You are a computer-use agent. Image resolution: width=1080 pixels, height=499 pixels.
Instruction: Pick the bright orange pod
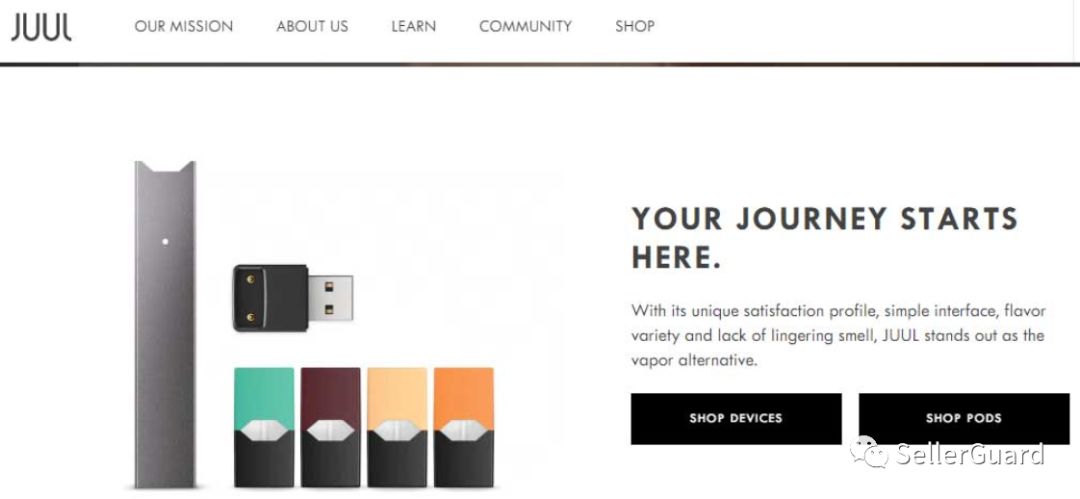click(464, 427)
